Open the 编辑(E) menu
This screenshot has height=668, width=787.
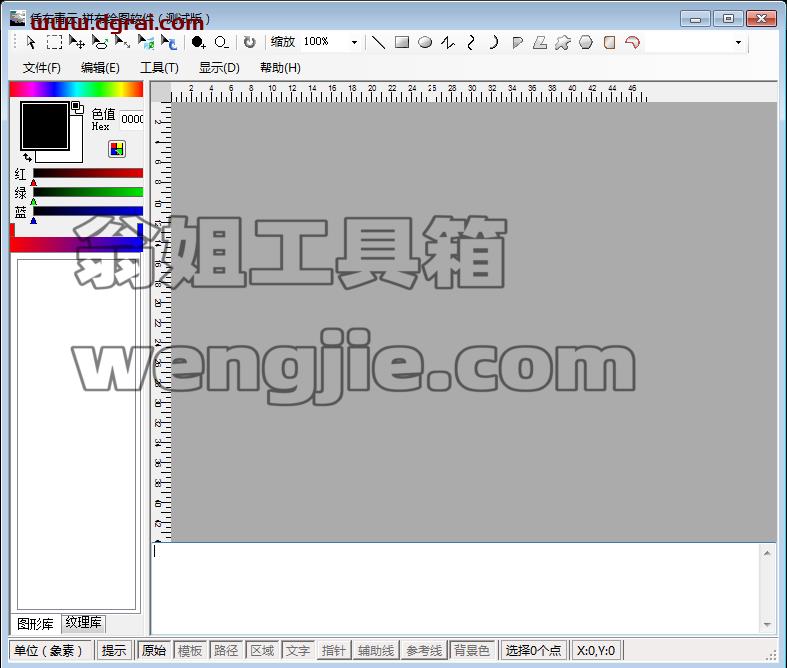(100, 68)
